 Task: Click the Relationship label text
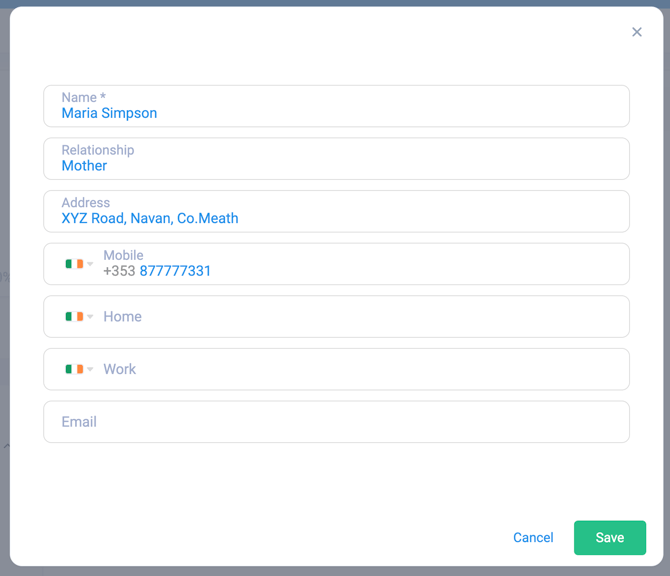[x=98, y=150]
